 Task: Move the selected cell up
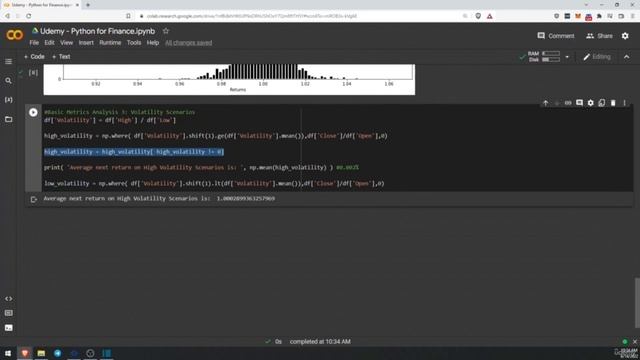tap(546, 103)
